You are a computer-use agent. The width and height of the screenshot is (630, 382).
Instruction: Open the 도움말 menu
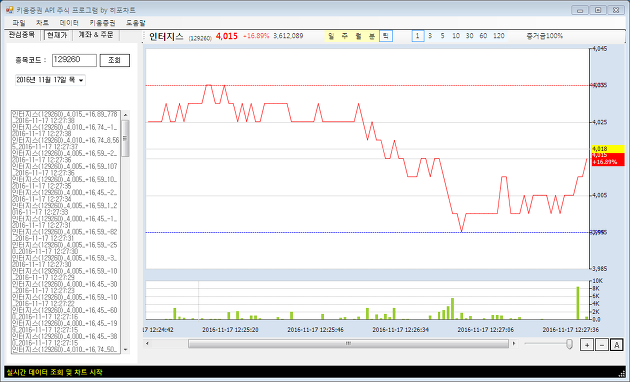135,23
